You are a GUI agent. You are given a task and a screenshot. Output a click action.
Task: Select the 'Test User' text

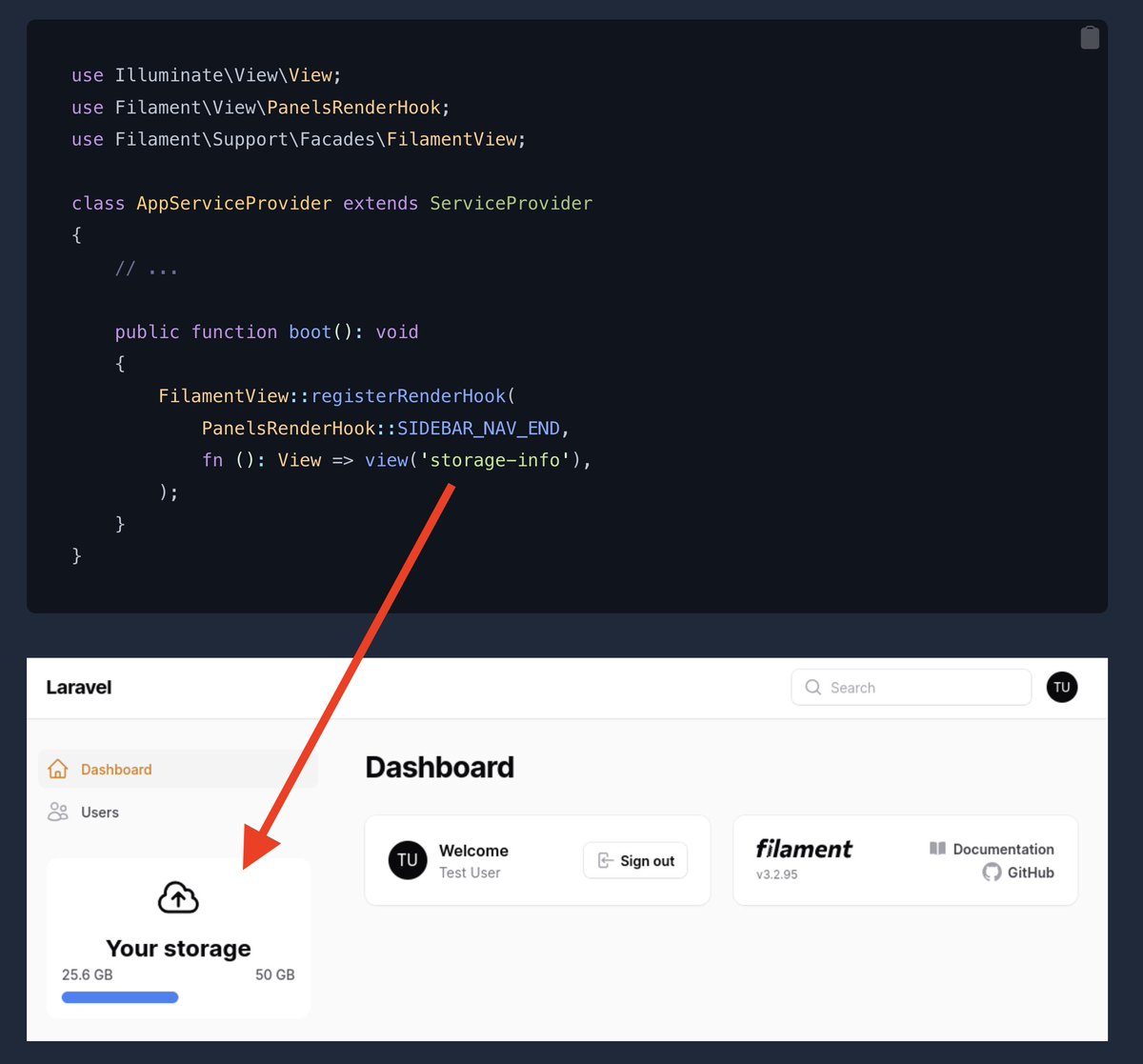470,873
